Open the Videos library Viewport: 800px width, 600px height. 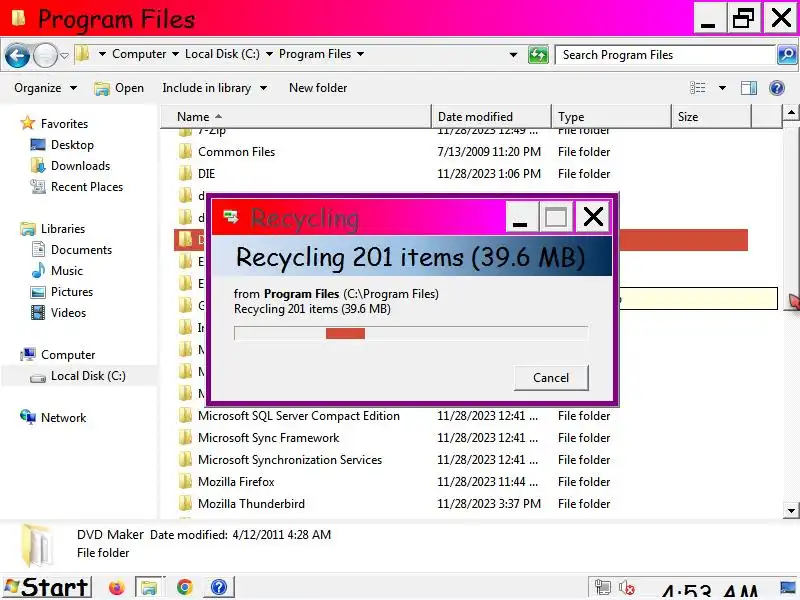[x=68, y=312]
